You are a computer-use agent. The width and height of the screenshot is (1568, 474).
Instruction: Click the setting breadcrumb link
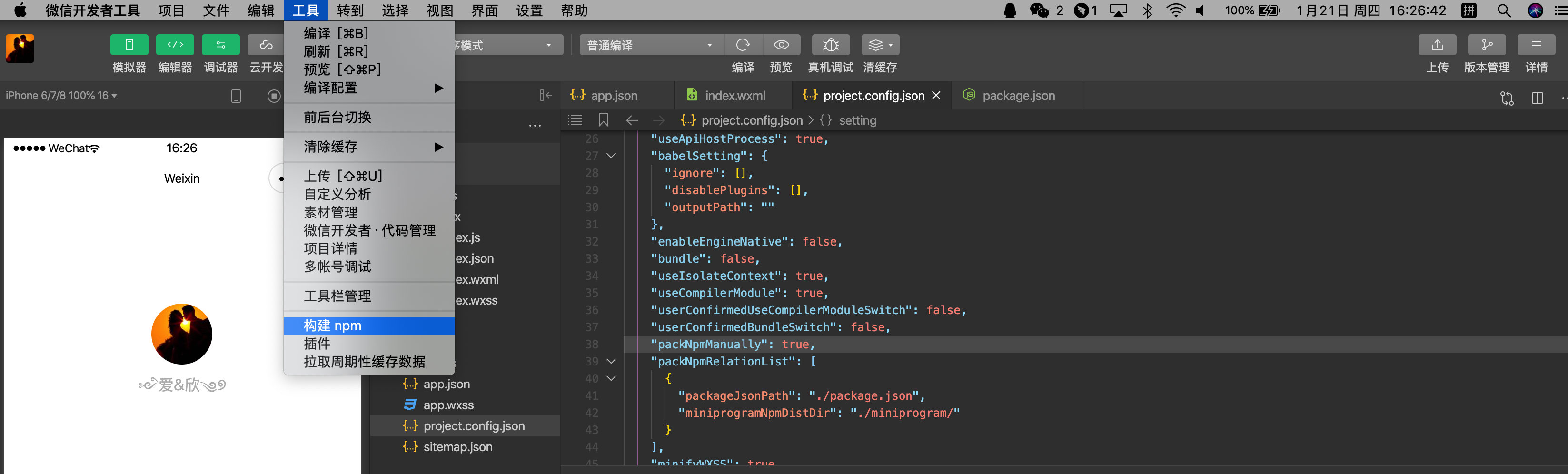point(857,120)
